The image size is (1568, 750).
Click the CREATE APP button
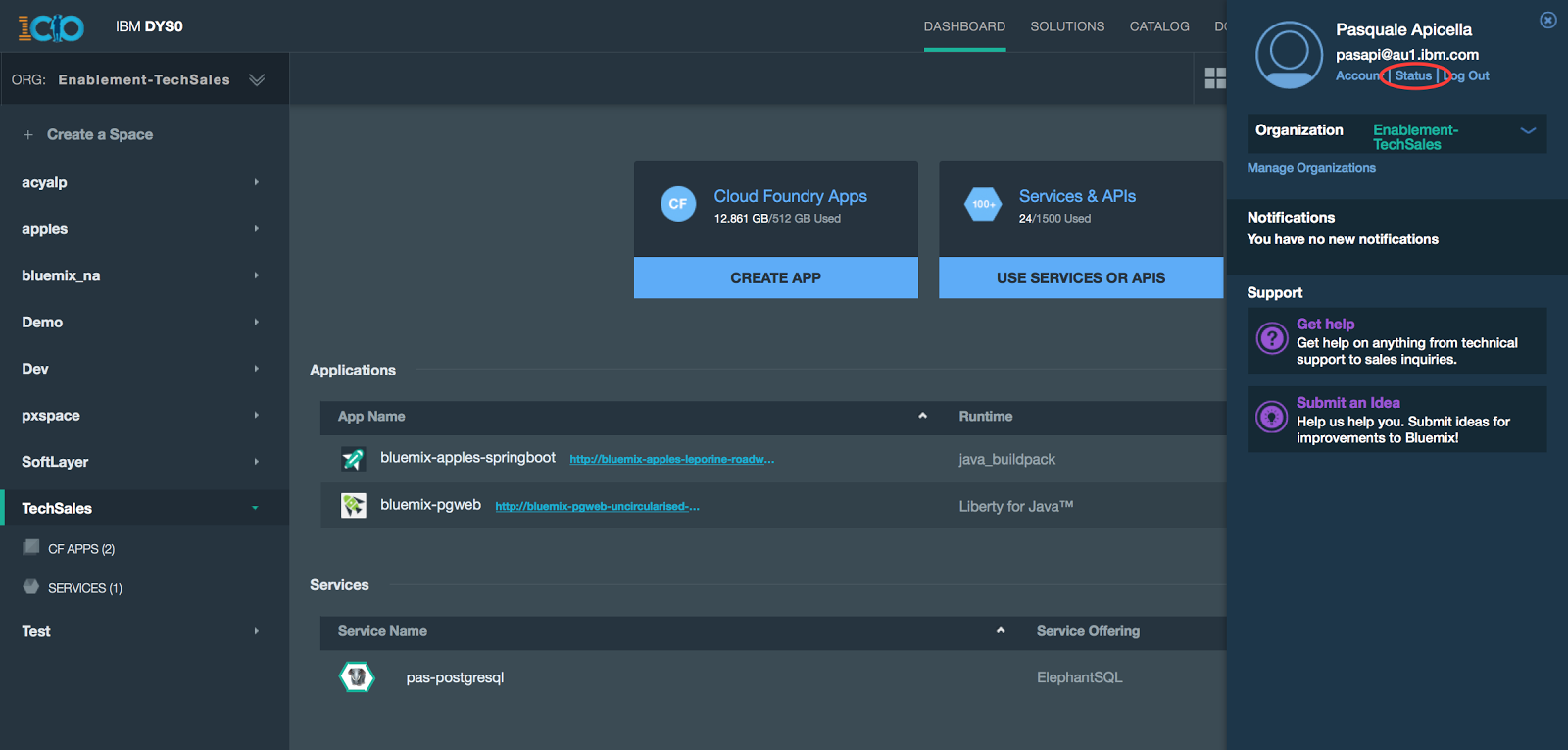[x=776, y=278]
